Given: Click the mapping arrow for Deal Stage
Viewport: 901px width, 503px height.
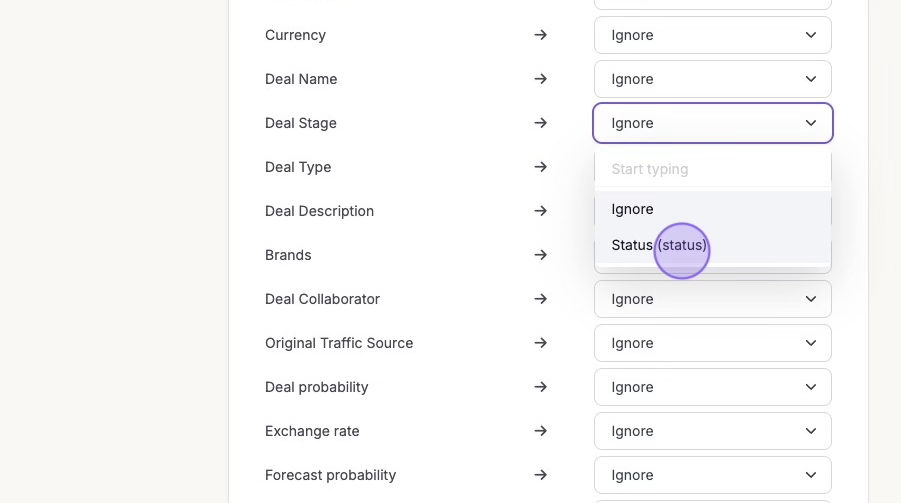Looking at the screenshot, I should pyautogui.click(x=540, y=123).
